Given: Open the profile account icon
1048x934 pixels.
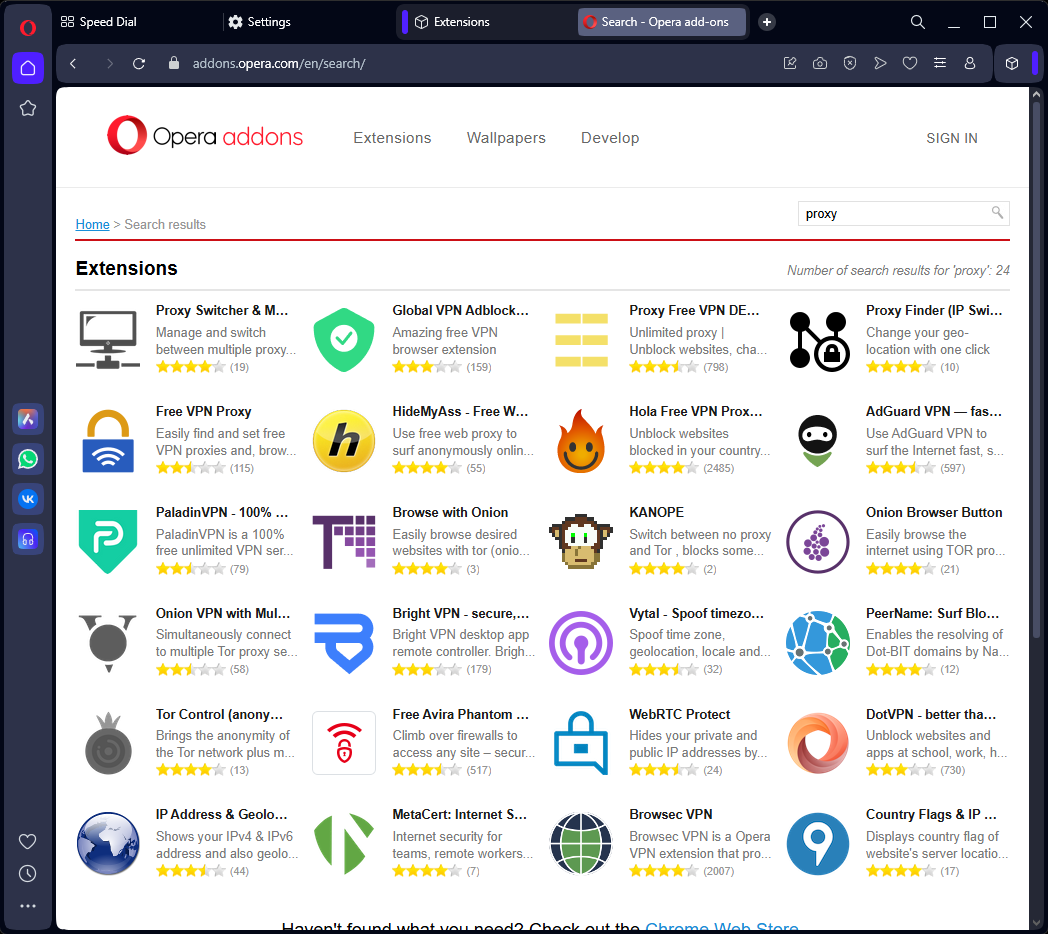Looking at the screenshot, I should (x=970, y=64).
